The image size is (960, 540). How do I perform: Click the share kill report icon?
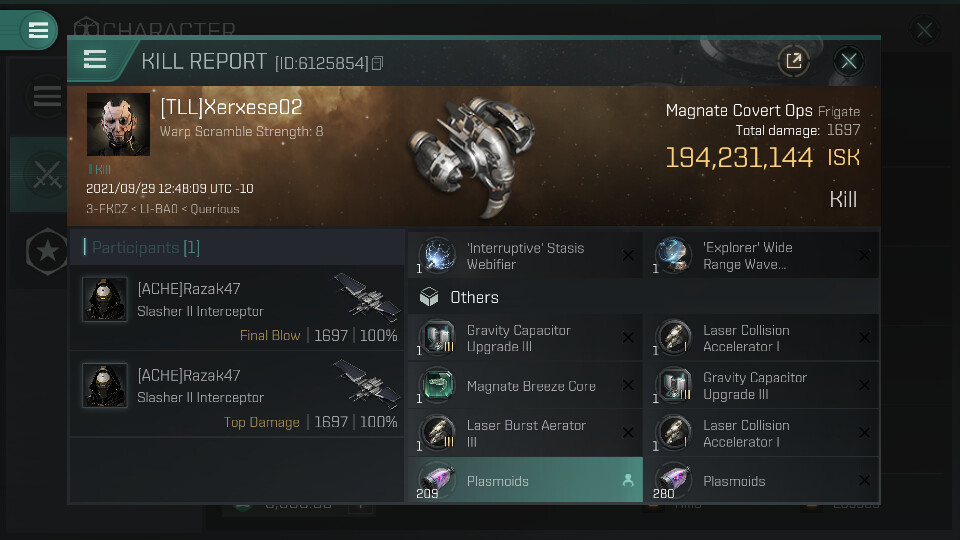click(x=793, y=61)
